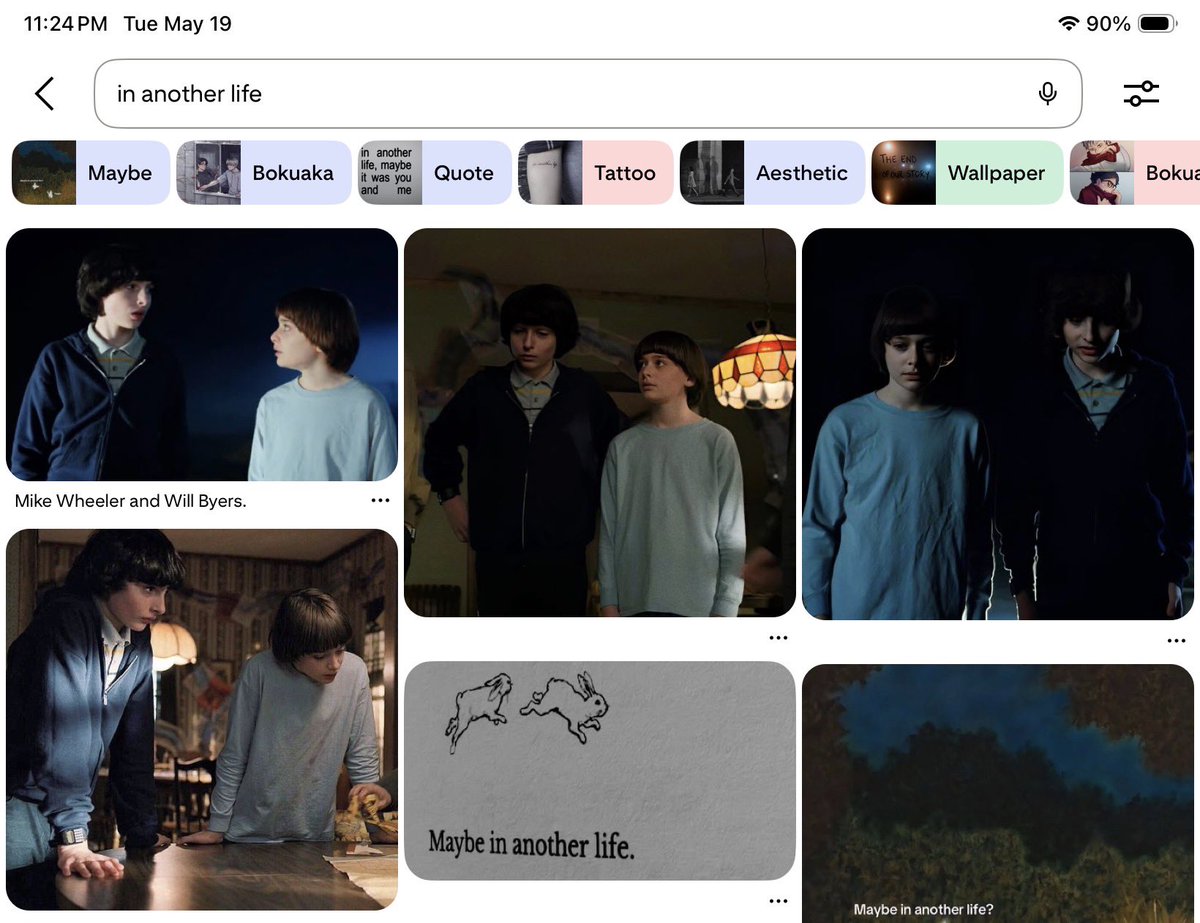The height and width of the screenshot is (923, 1200).
Task: Select the Wallpaper filter chip
Action: point(967,173)
